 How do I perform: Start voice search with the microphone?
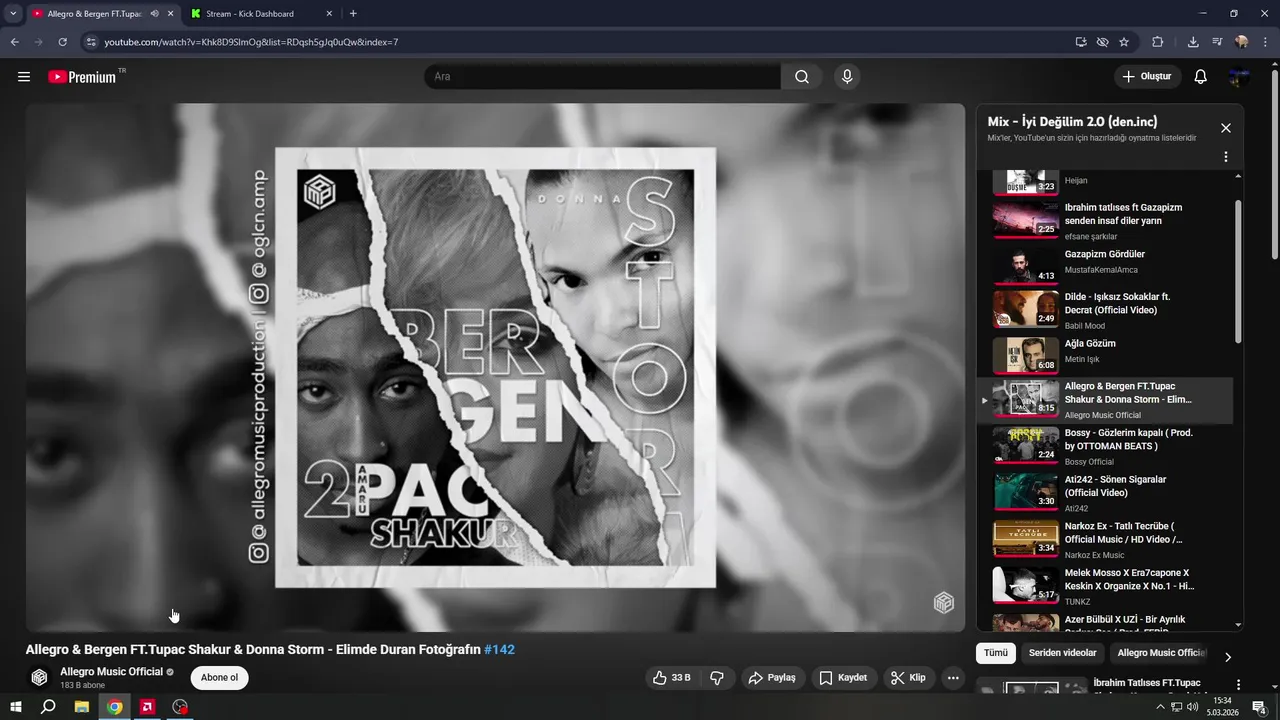point(847,77)
